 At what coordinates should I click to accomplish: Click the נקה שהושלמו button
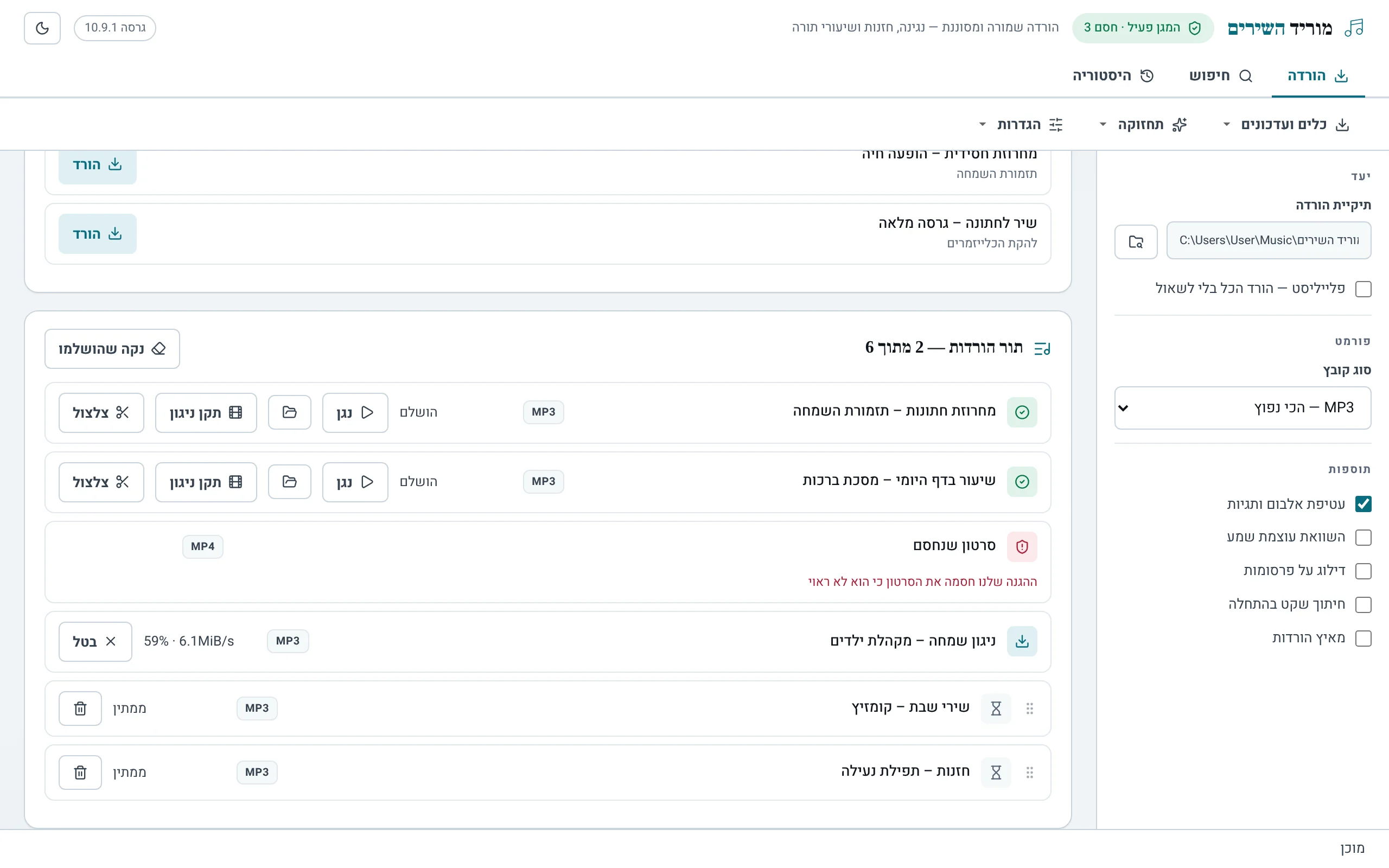click(x=112, y=349)
